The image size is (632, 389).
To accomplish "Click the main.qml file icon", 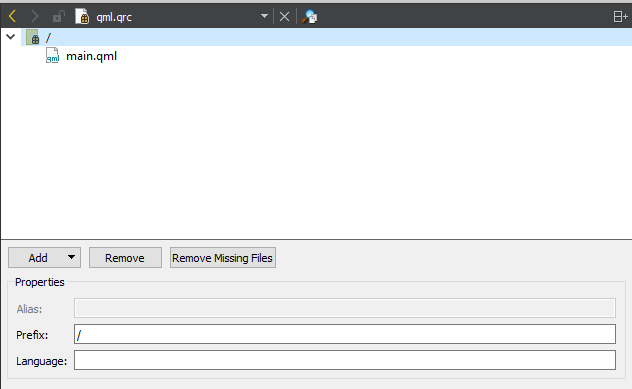I will pos(52,56).
